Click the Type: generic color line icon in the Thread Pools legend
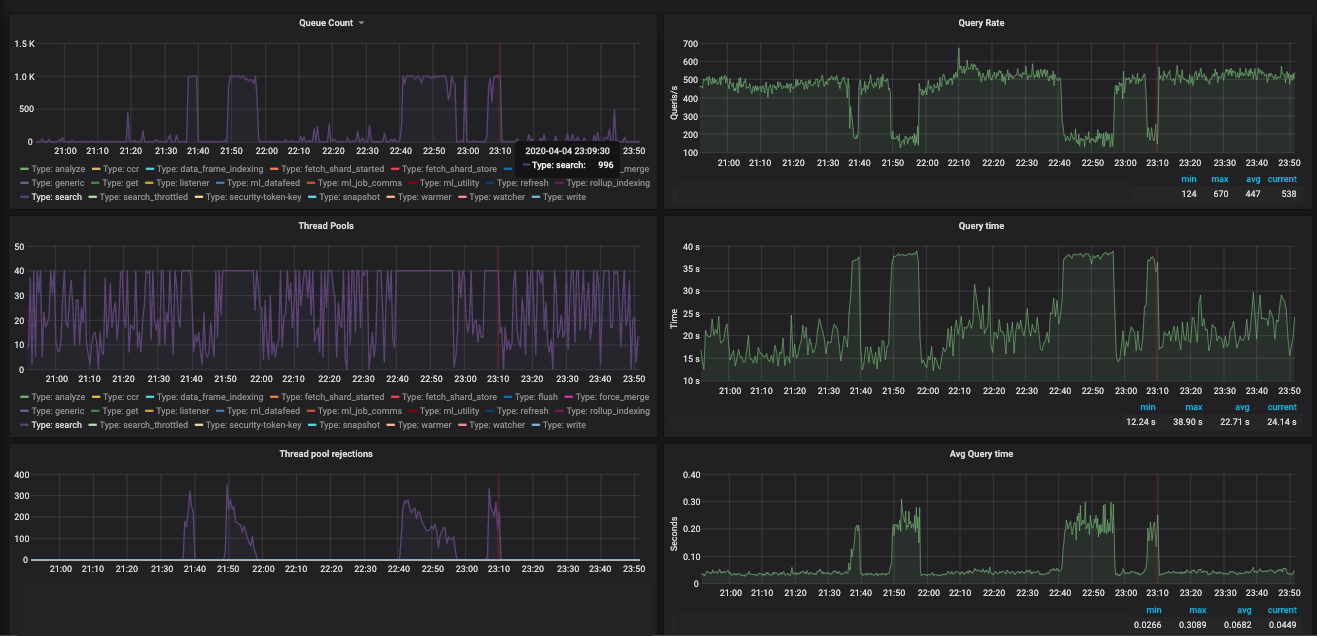Image resolution: width=1317 pixels, height=636 pixels. tap(24, 411)
